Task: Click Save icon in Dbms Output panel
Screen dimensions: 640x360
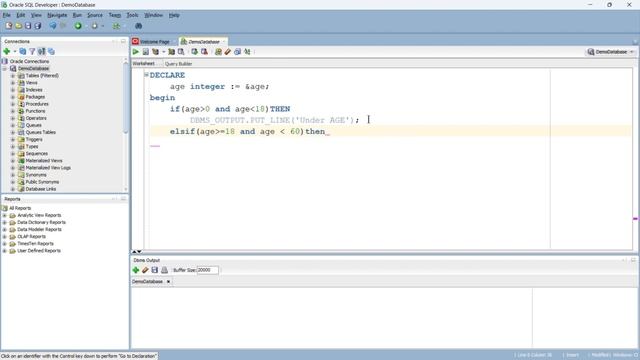Action: [x=154, y=270]
